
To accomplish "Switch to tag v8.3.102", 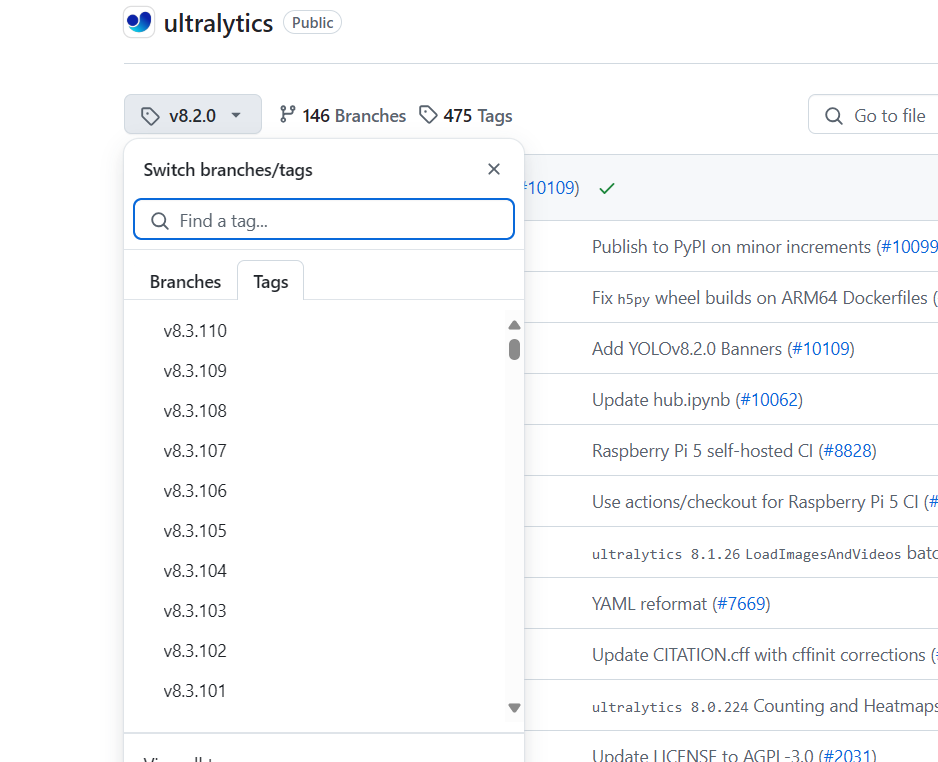I will (195, 651).
